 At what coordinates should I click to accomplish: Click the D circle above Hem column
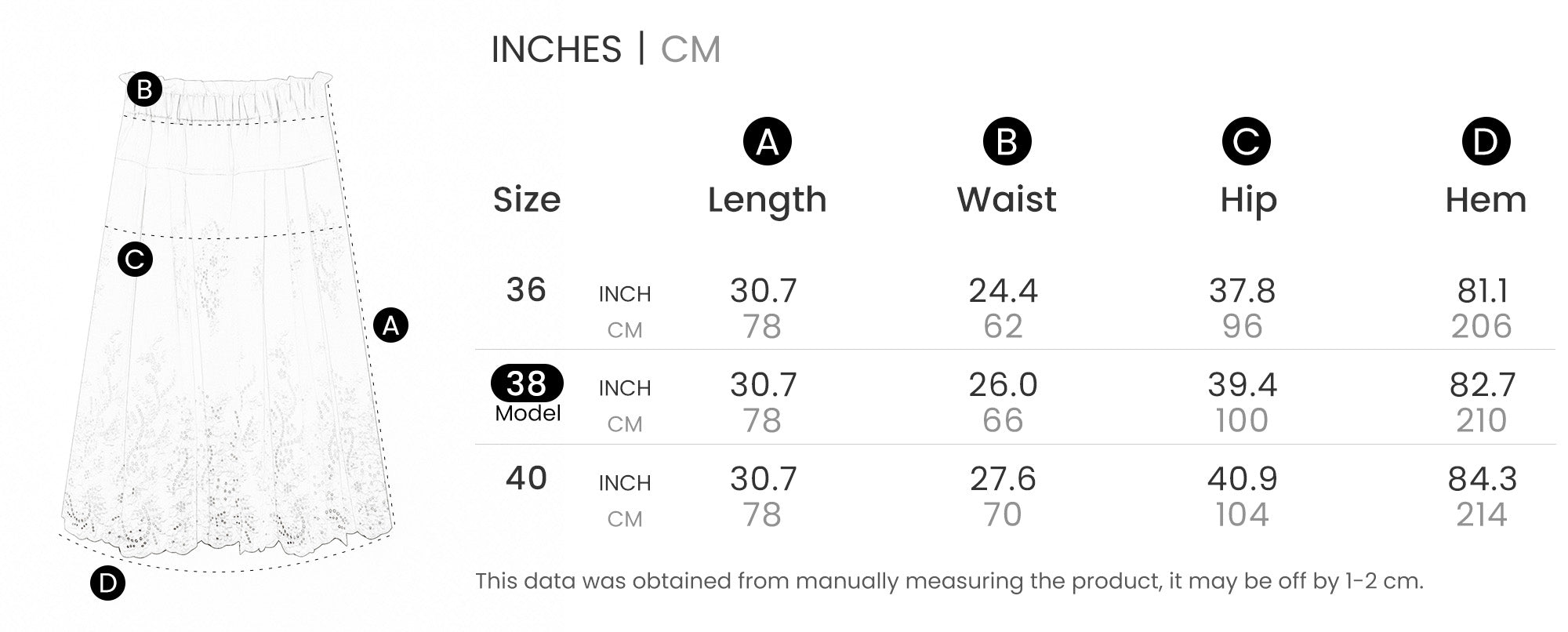(1486, 141)
